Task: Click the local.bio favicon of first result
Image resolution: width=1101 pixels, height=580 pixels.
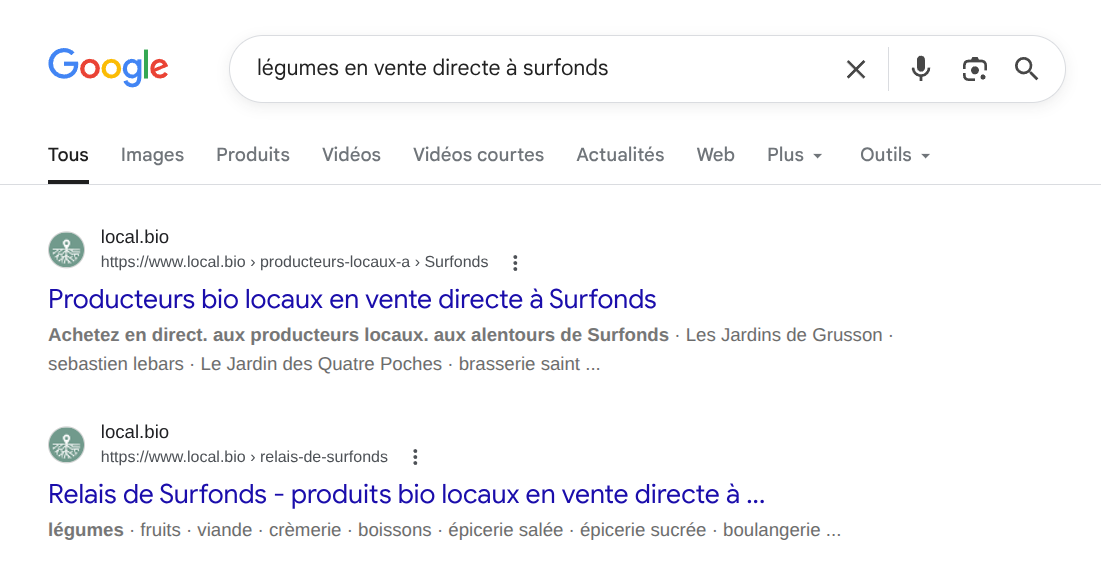Action: coord(67,250)
